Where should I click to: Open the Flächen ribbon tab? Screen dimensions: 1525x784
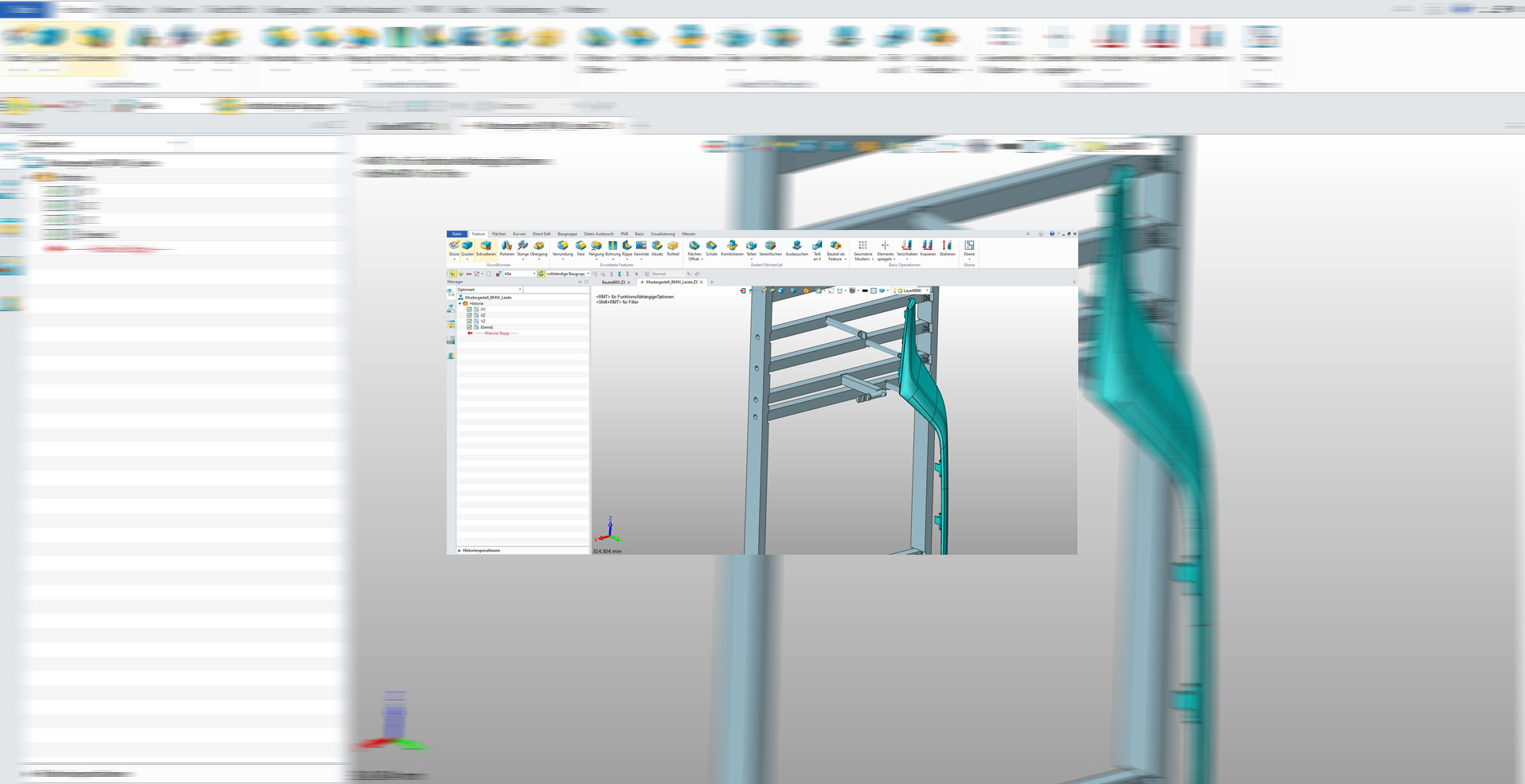click(499, 234)
